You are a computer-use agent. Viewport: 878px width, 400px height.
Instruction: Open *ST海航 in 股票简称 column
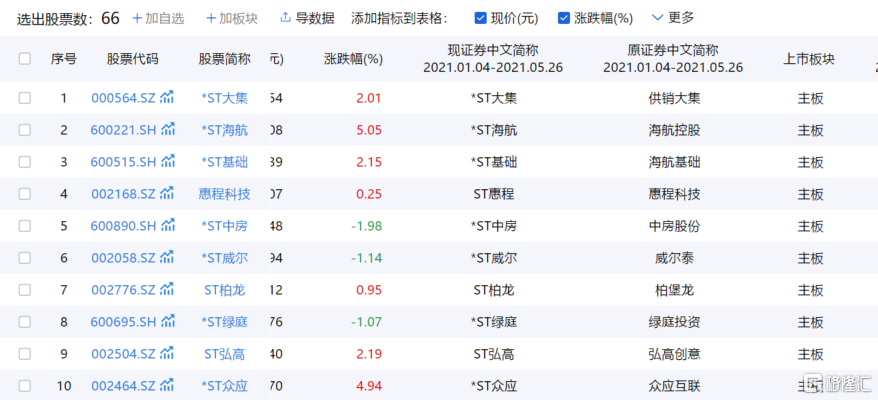coord(225,130)
